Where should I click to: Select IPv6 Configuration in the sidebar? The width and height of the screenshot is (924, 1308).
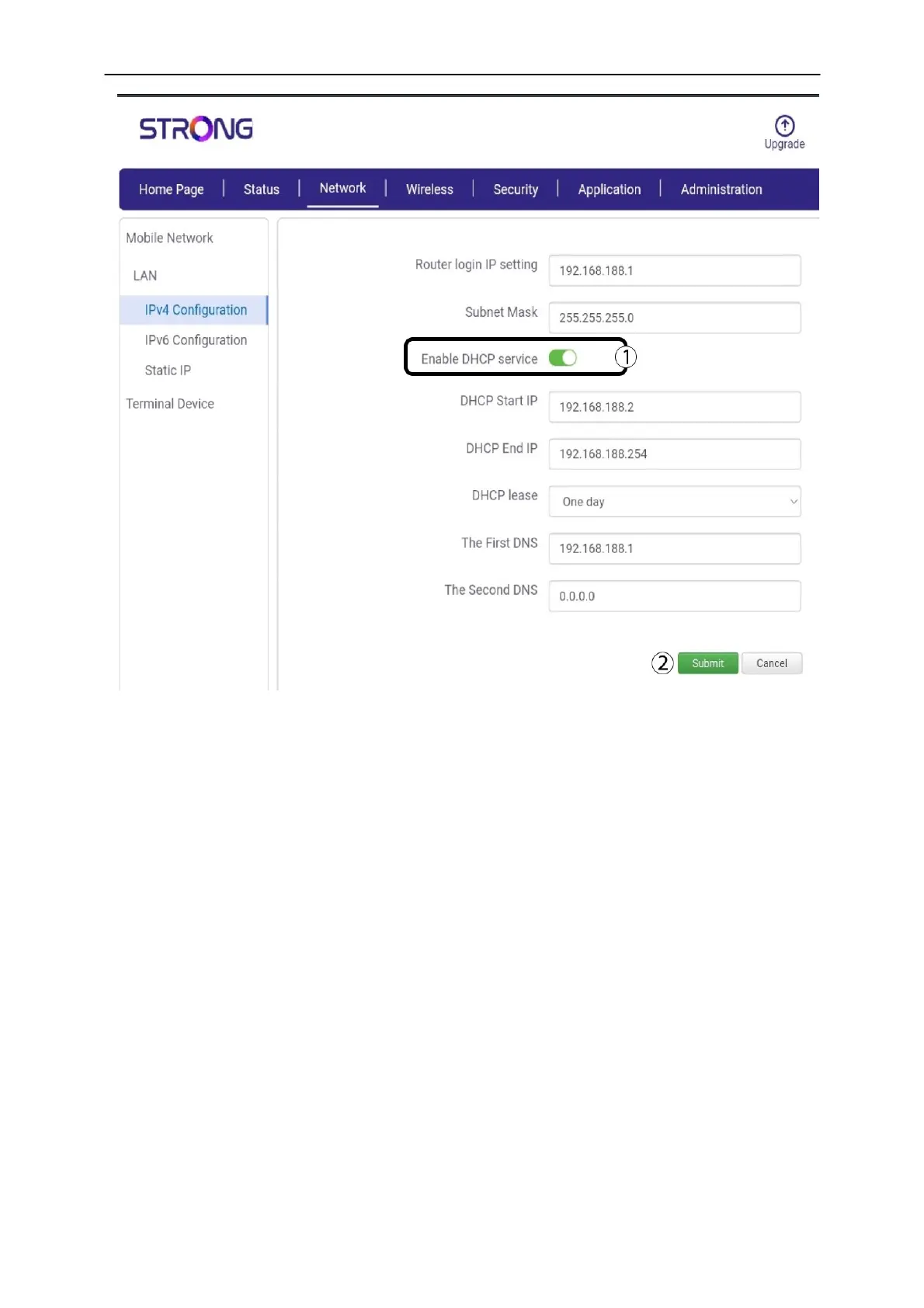[x=196, y=340]
